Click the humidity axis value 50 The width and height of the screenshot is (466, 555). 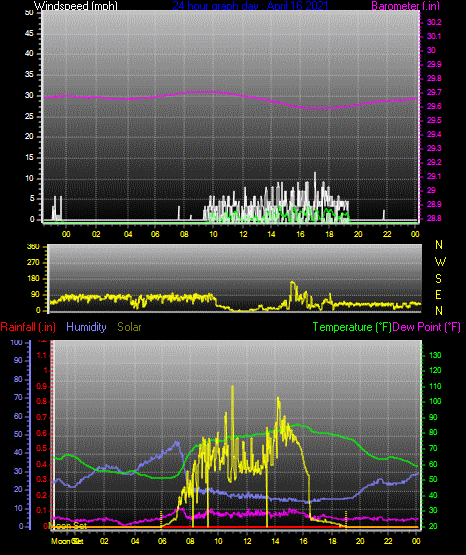click(18, 434)
